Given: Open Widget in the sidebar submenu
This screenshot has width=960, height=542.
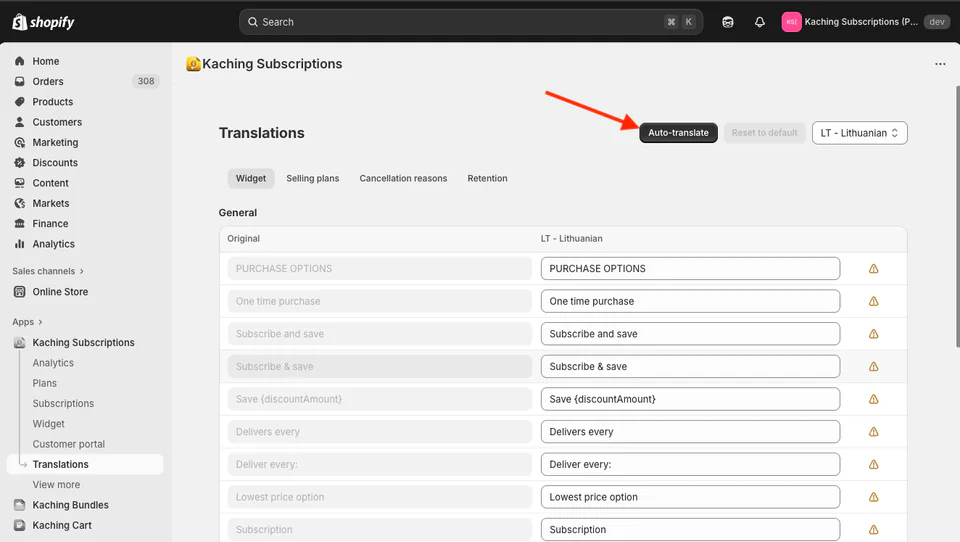Looking at the screenshot, I should click(48, 424).
